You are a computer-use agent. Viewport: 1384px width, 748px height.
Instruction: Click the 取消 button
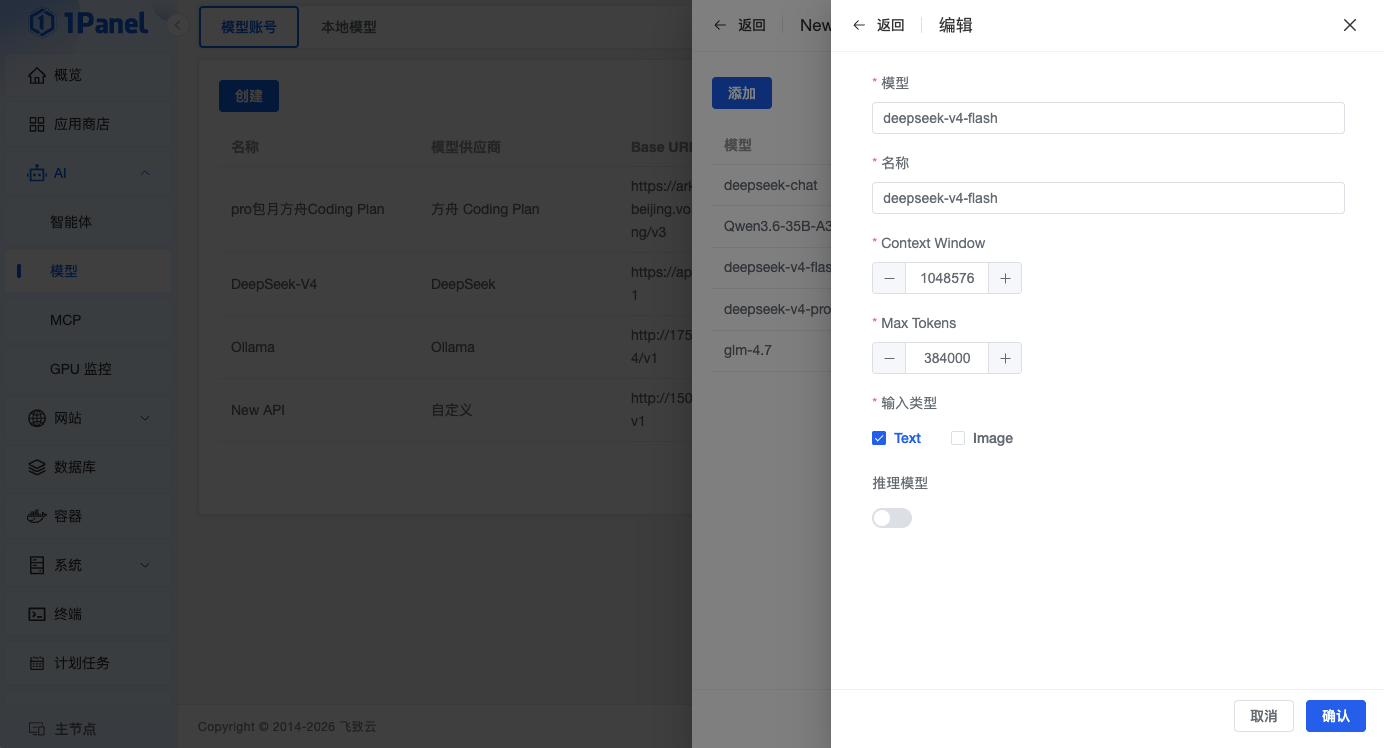[x=1264, y=716]
